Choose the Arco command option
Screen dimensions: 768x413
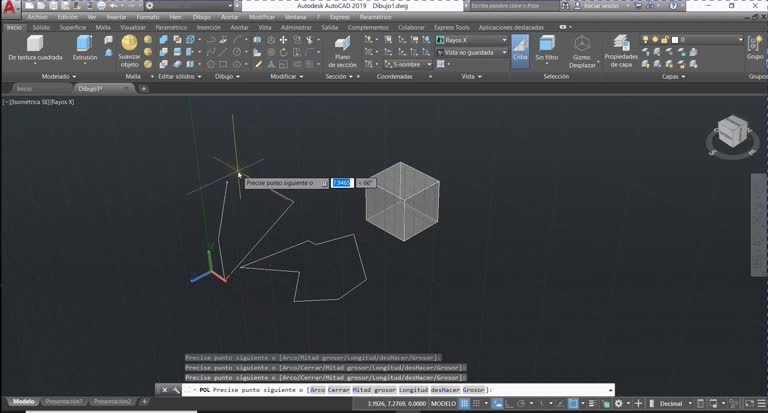point(317,390)
